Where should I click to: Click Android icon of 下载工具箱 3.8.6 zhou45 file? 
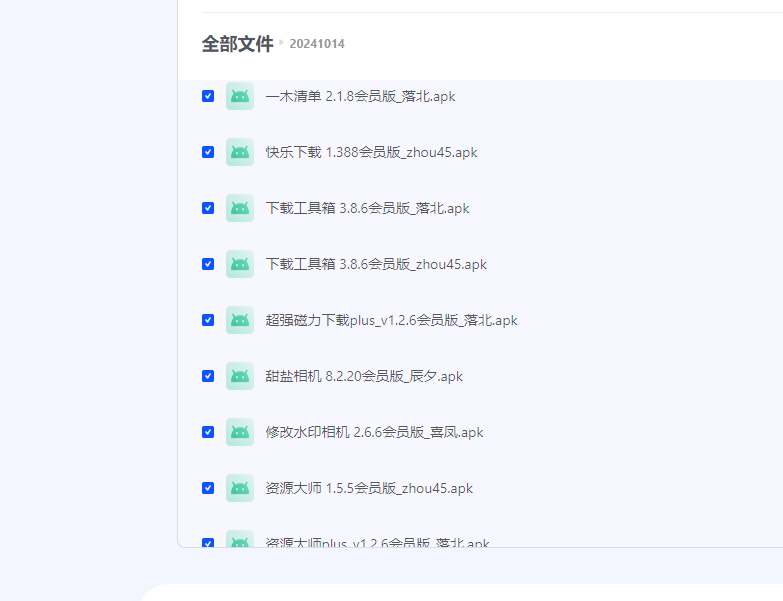point(240,264)
